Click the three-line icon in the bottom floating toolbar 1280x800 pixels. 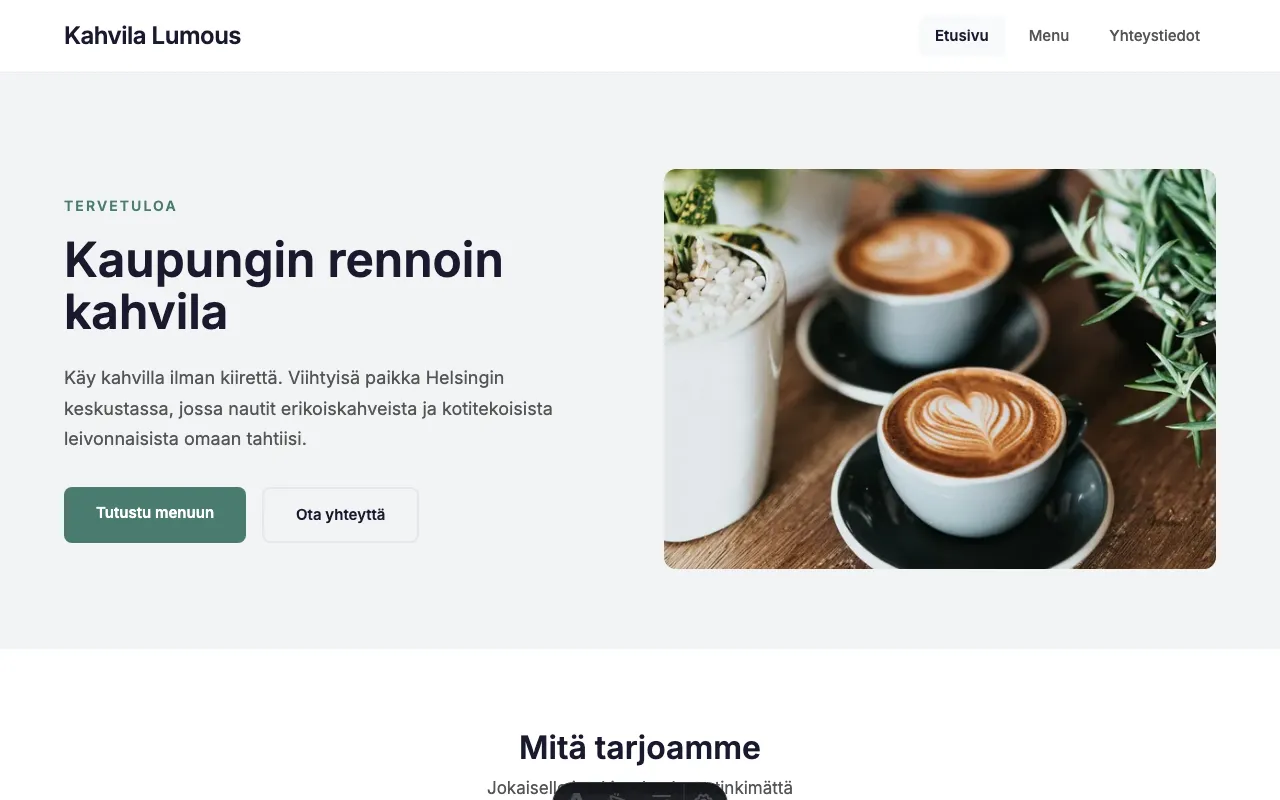661,795
